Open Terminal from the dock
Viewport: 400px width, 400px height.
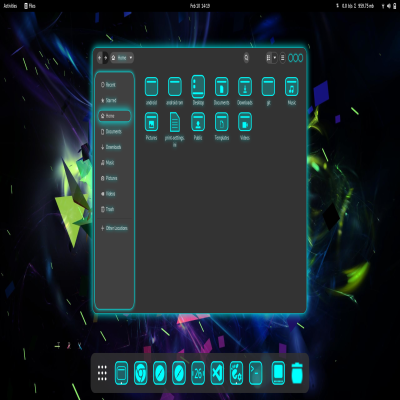(256, 373)
